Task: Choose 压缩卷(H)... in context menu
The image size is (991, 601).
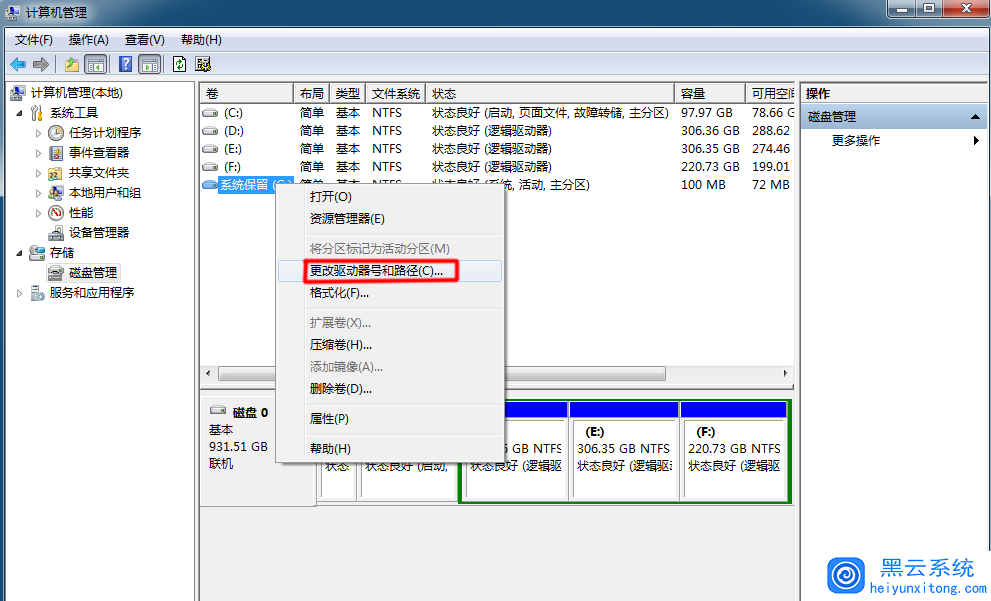Action: pos(389,345)
